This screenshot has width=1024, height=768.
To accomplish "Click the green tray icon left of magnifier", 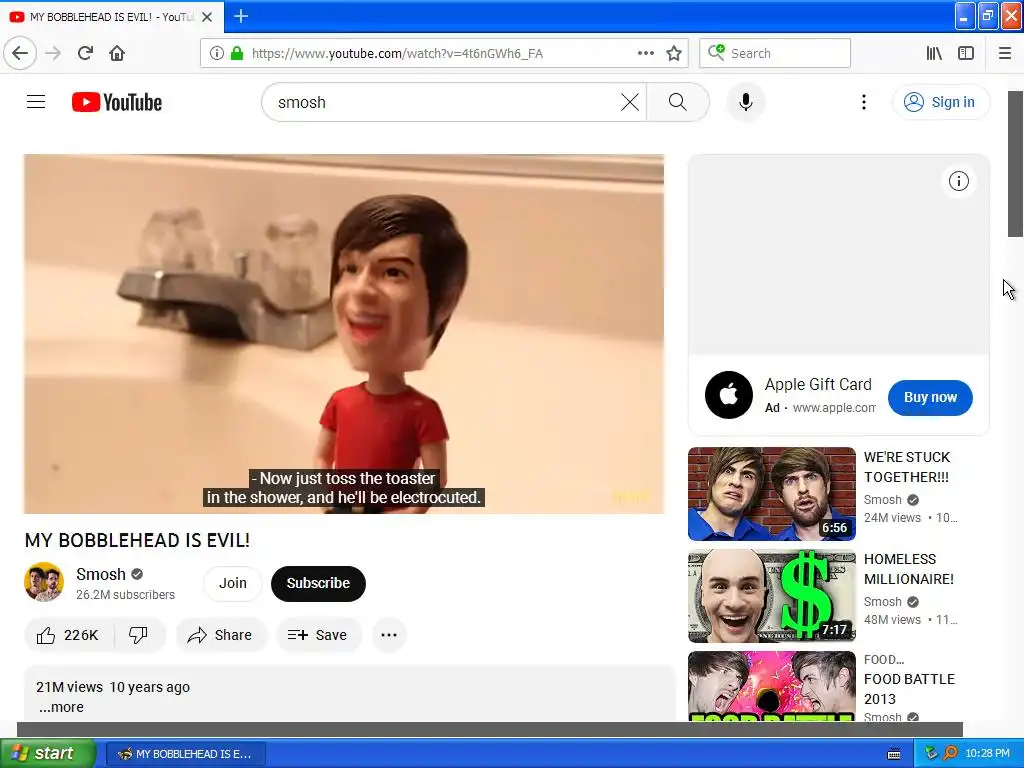I will [932, 754].
